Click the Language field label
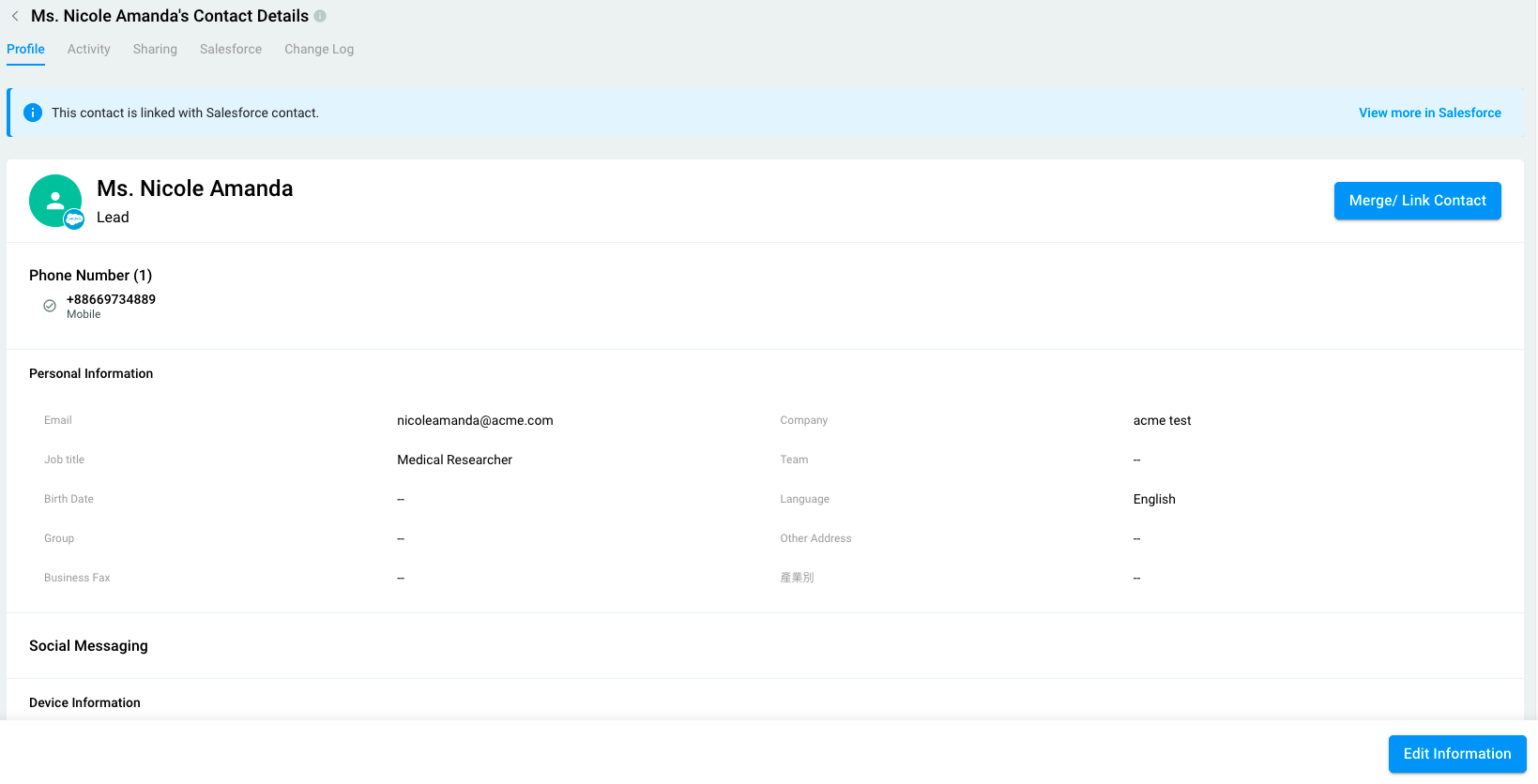The image size is (1538, 784). click(805, 499)
